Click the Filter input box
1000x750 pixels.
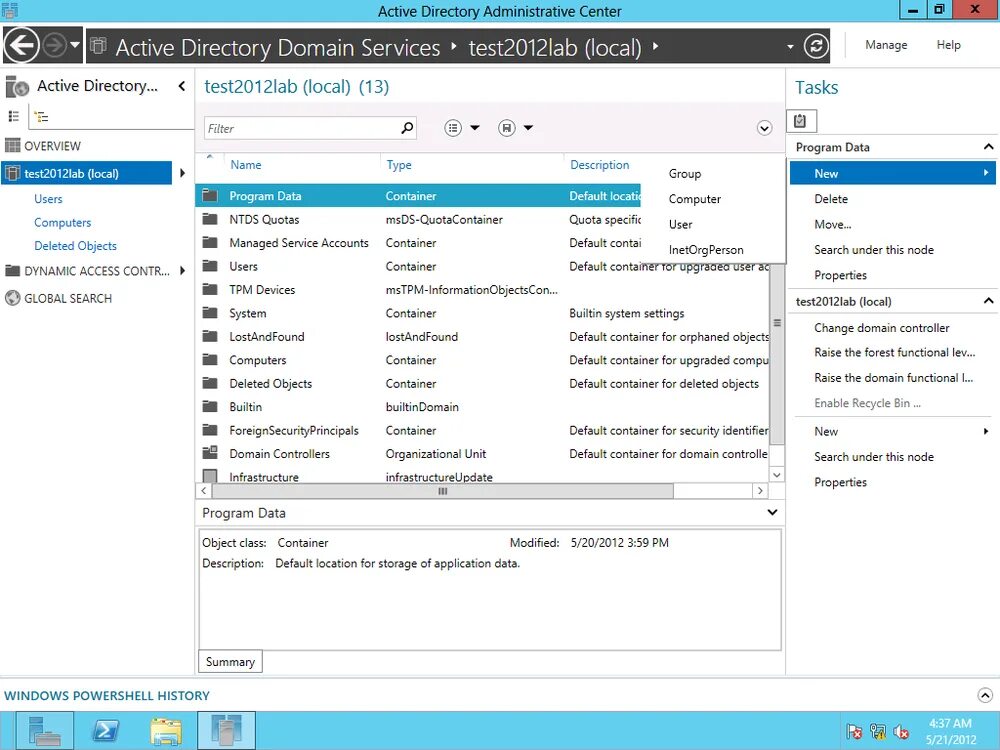click(x=302, y=128)
